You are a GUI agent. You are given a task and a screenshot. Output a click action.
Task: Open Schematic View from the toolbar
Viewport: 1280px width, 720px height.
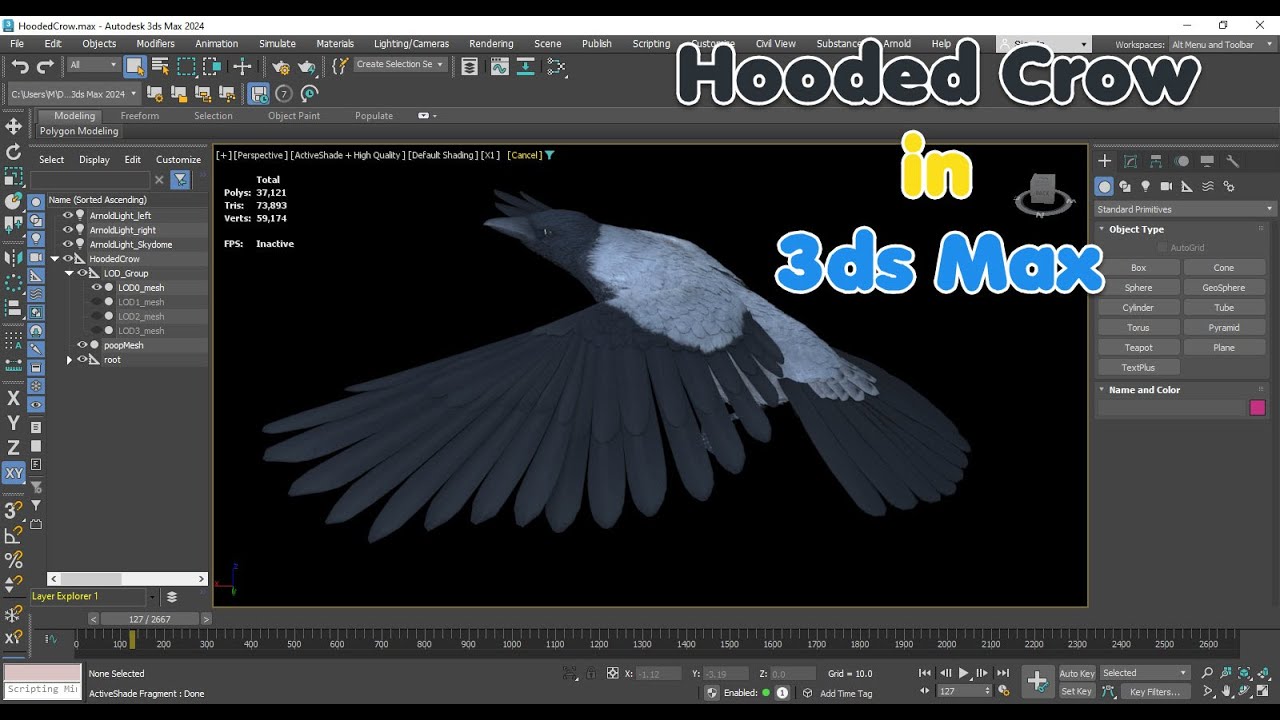556,66
